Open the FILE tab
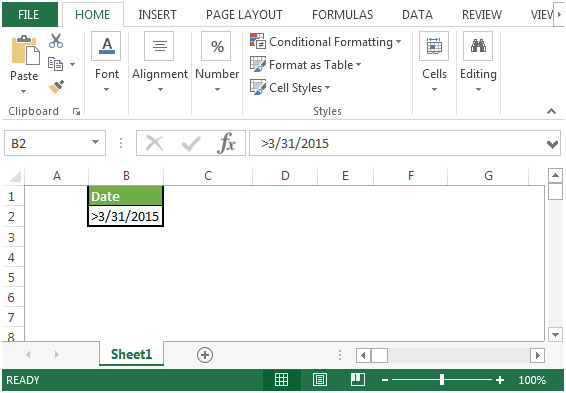566x393 pixels. pos(29,14)
